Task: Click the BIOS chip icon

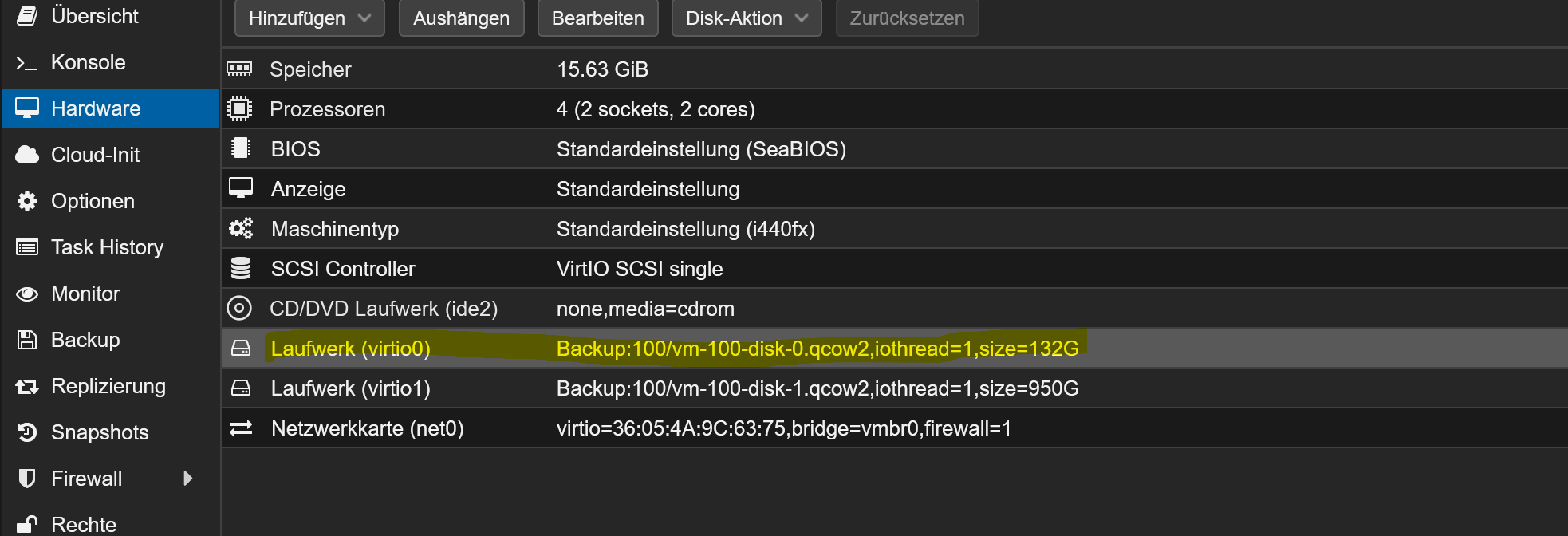Action: tap(240, 148)
